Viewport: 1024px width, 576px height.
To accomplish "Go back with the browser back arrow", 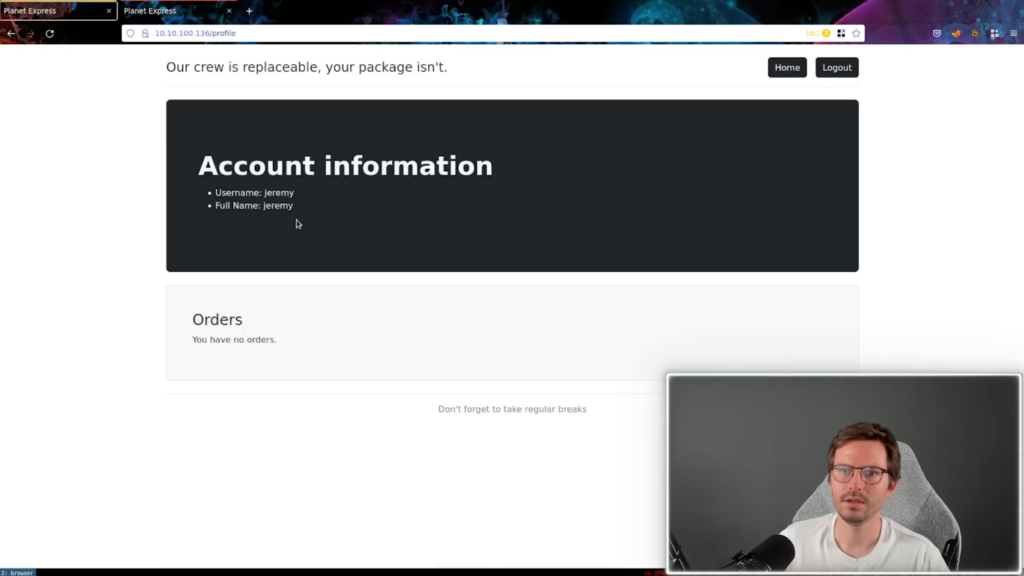I will [11, 33].
